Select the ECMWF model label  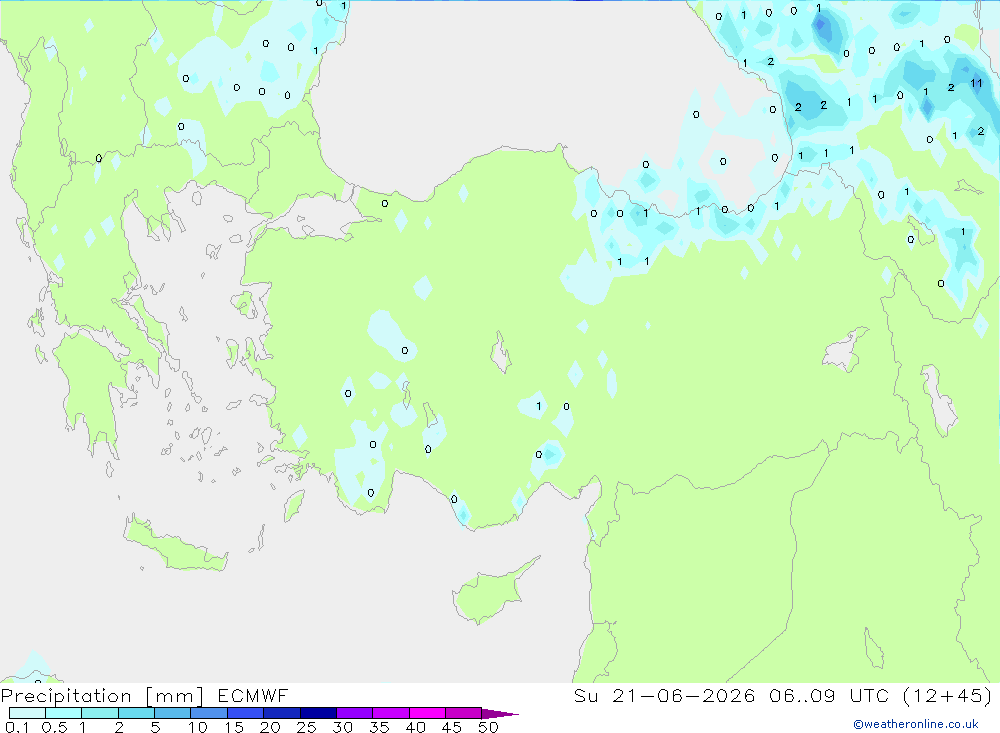click(253, 695)
